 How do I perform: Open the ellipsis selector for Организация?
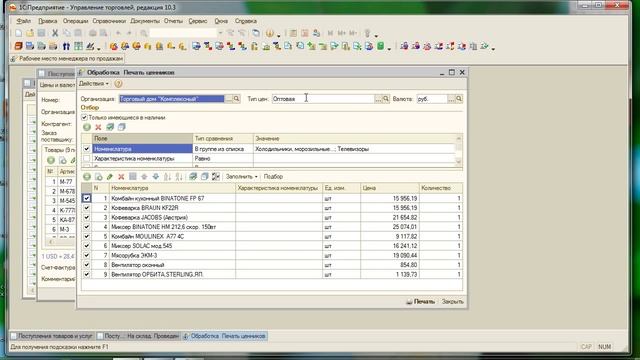point(229,99)
